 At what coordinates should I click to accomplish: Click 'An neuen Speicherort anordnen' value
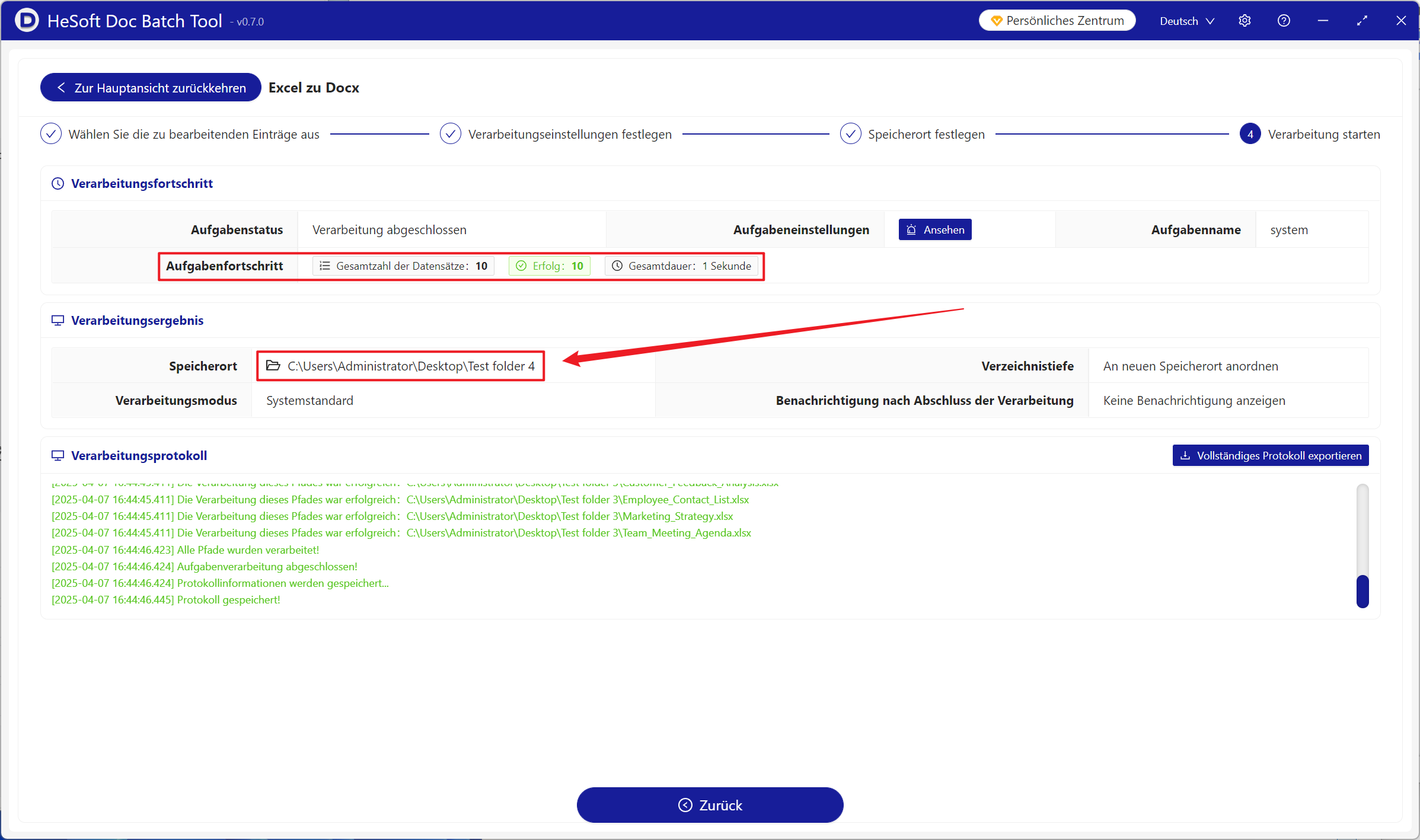pos(1191,366)
